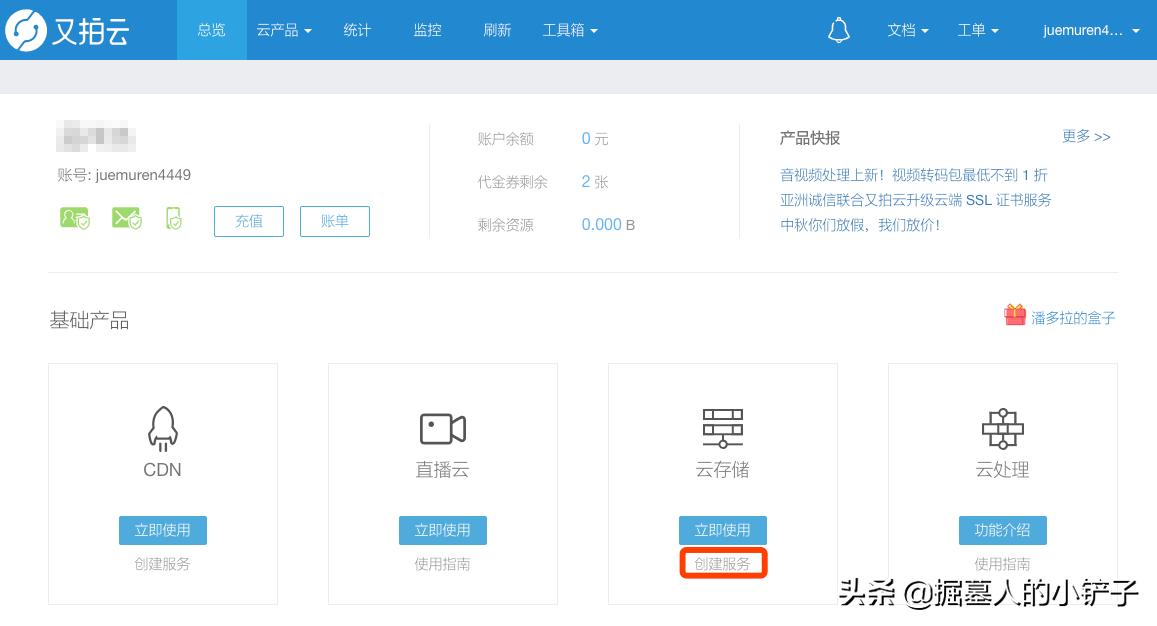This screenshot has width=1157, height=626.
Task: Click the 云处理 network node icon
Action: coord(1002,428)
